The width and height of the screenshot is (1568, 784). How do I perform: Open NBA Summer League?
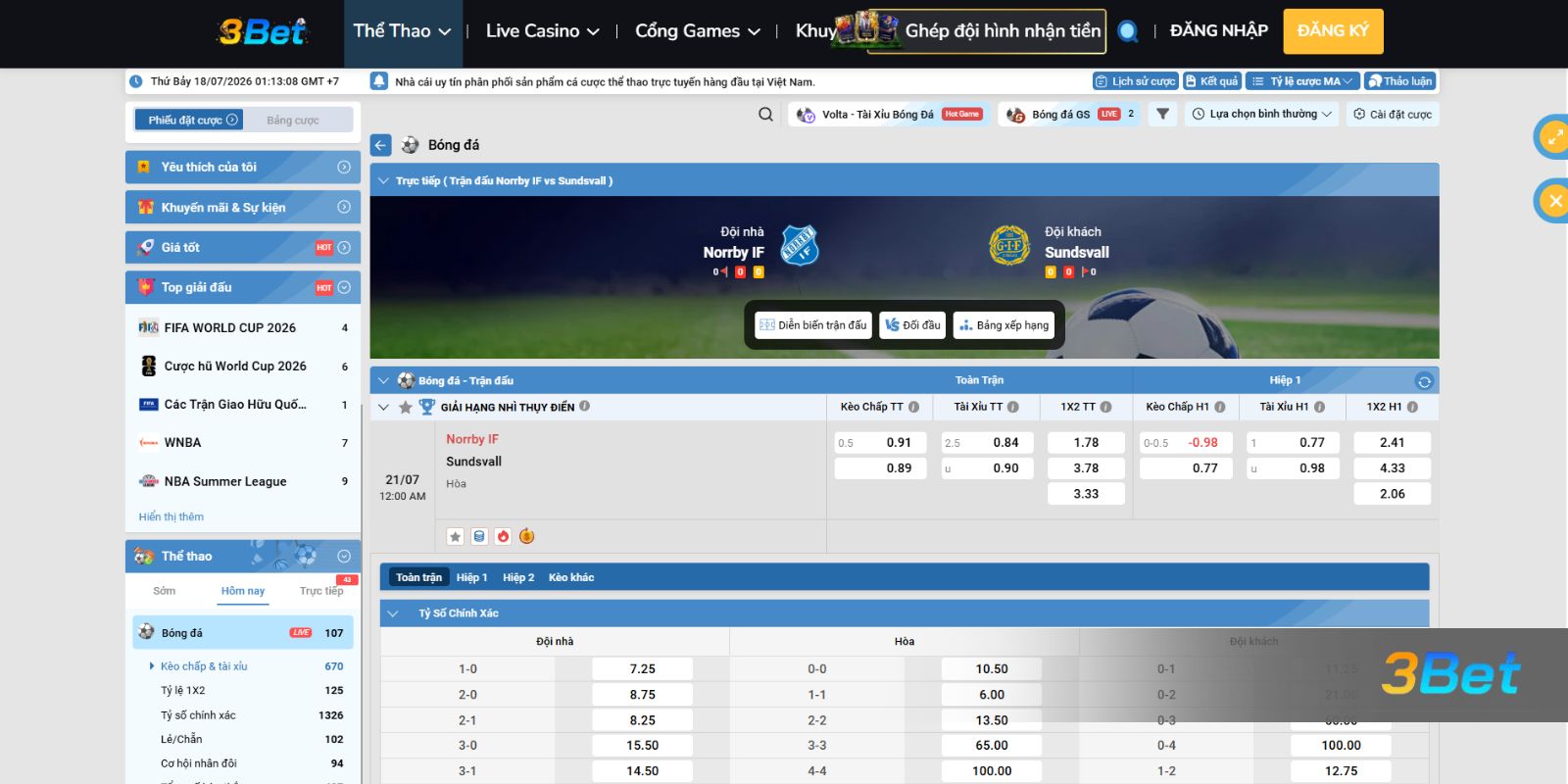(243, 481)
